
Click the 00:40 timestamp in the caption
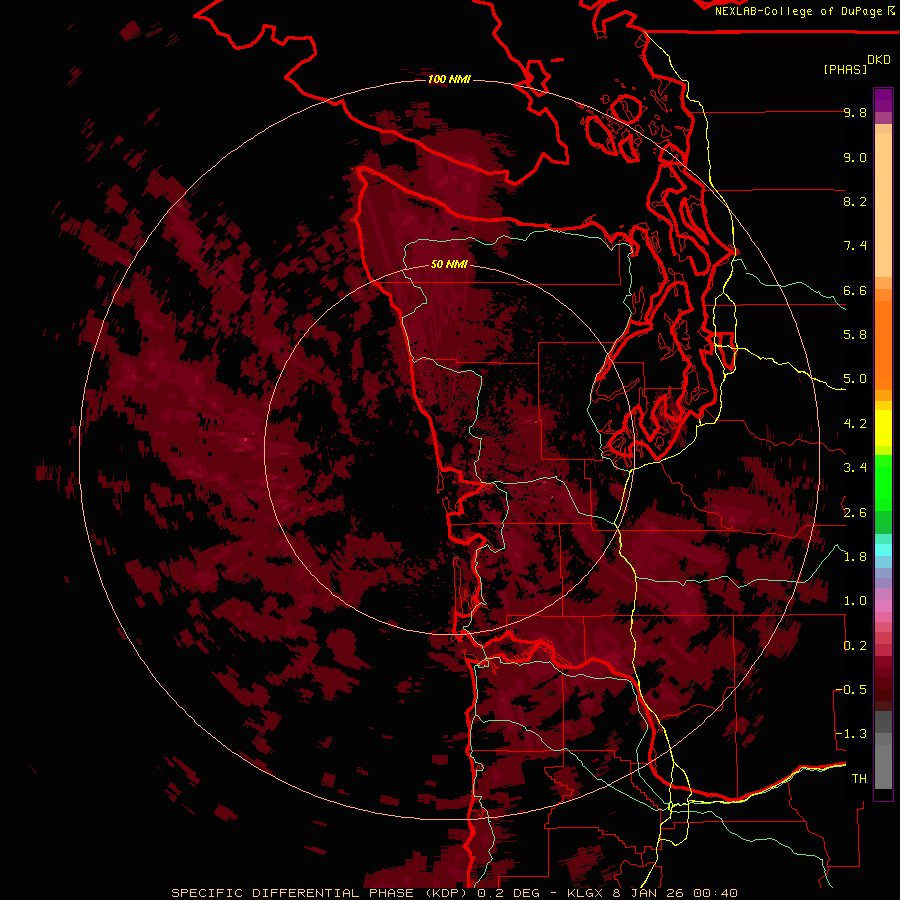(x=715, y=893)
